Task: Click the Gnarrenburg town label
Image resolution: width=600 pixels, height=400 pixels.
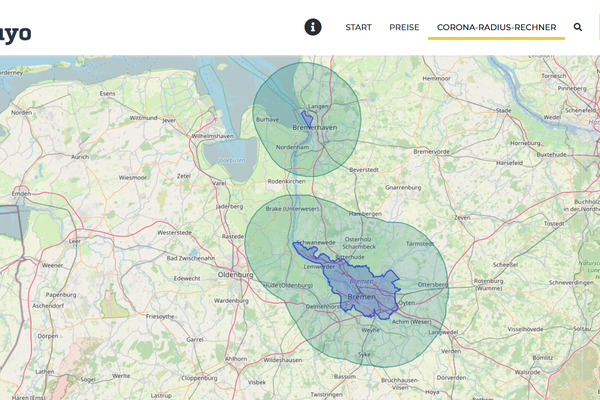Action: click(x=403, y=188)
